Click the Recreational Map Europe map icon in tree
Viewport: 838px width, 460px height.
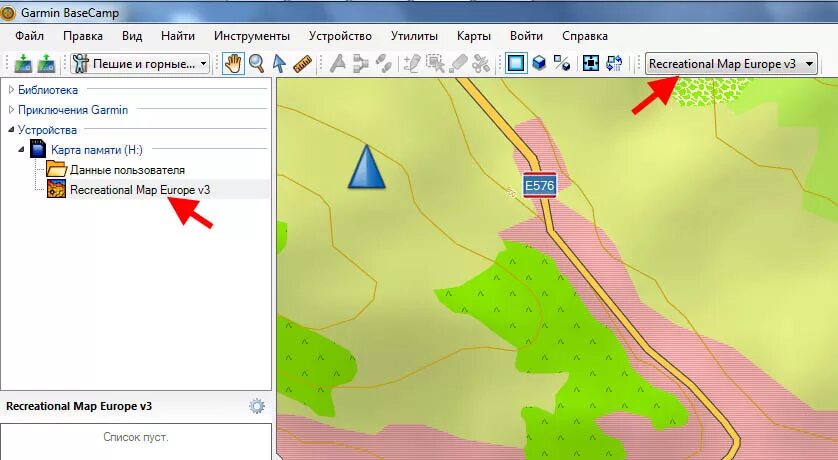tap(56, 189)
